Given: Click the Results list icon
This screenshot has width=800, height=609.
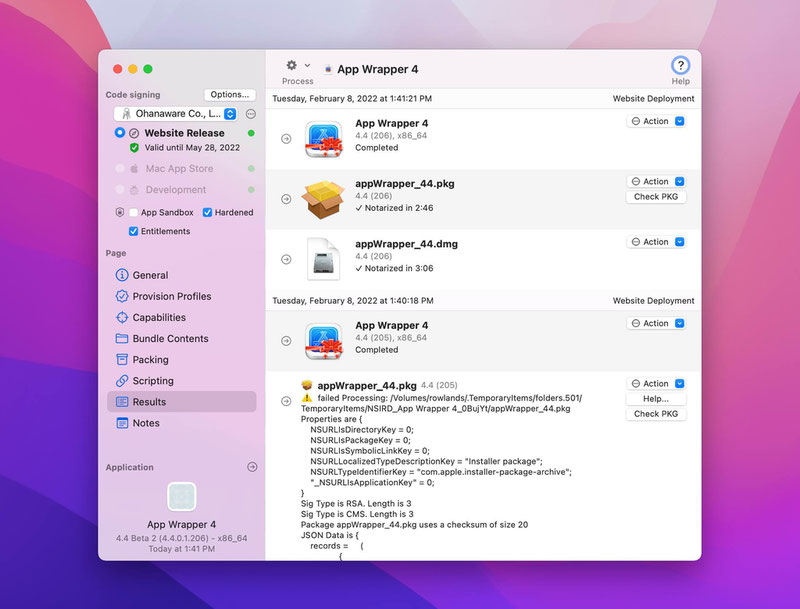Looking at the screenshot, I should tap(122, 402).
